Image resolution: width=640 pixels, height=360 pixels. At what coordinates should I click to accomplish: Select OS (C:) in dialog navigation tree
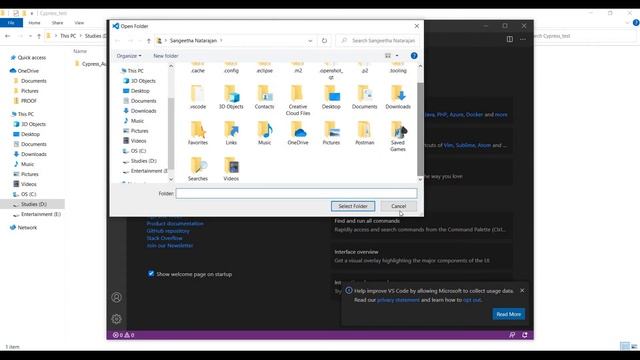135,151
